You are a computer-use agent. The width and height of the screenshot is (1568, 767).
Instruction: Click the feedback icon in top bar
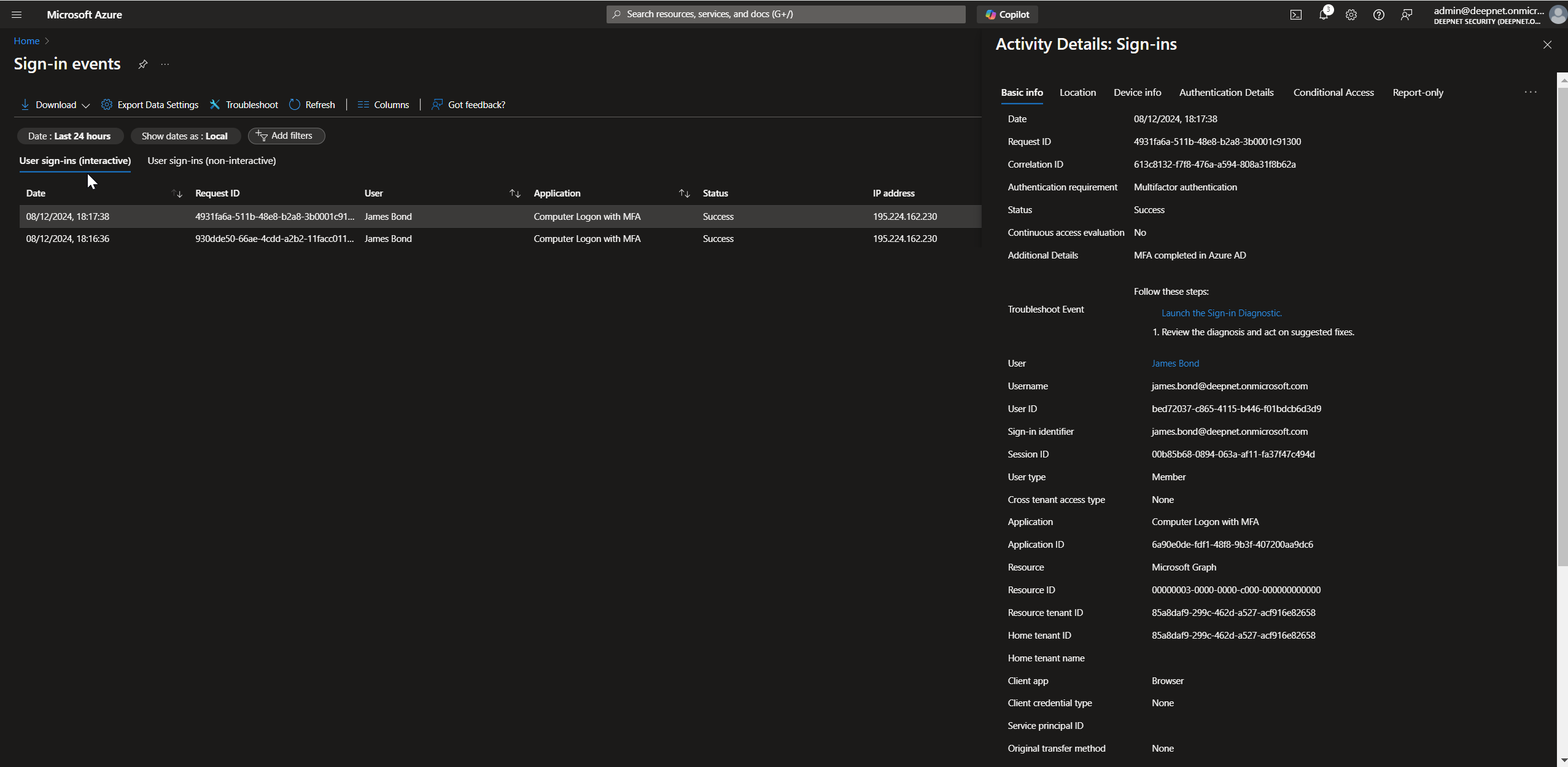click(x=1406, y=15)
